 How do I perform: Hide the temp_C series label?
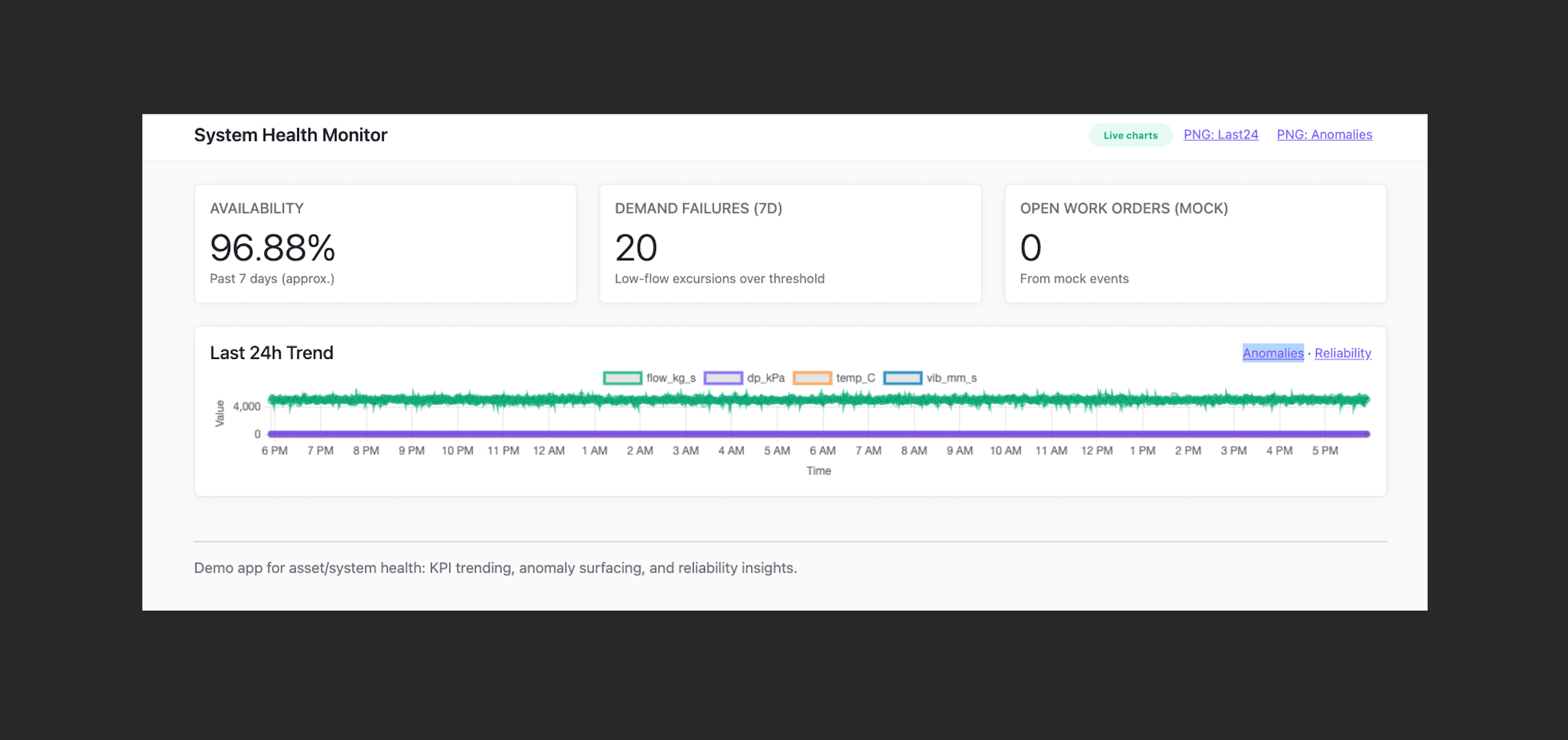(855, 378)
